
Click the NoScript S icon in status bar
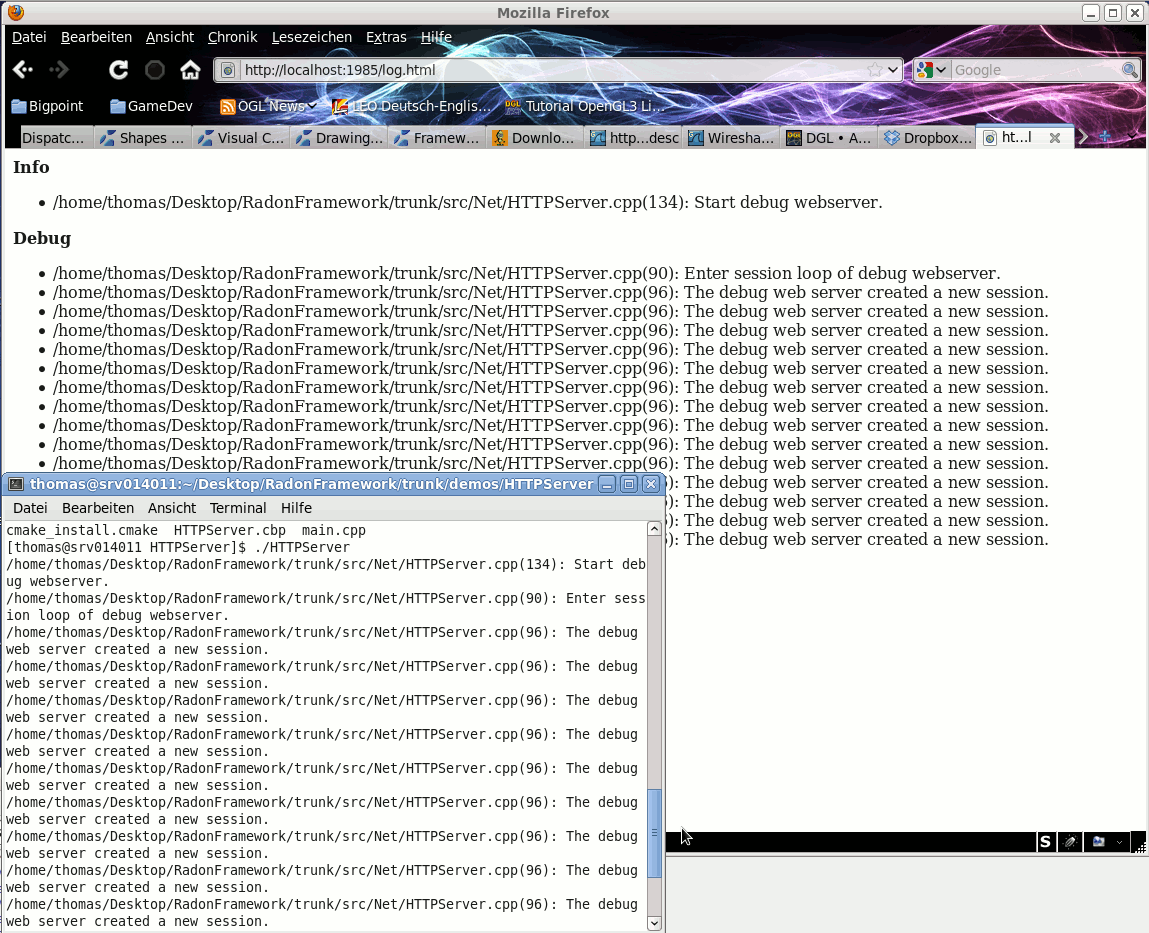pos(1045,842)
